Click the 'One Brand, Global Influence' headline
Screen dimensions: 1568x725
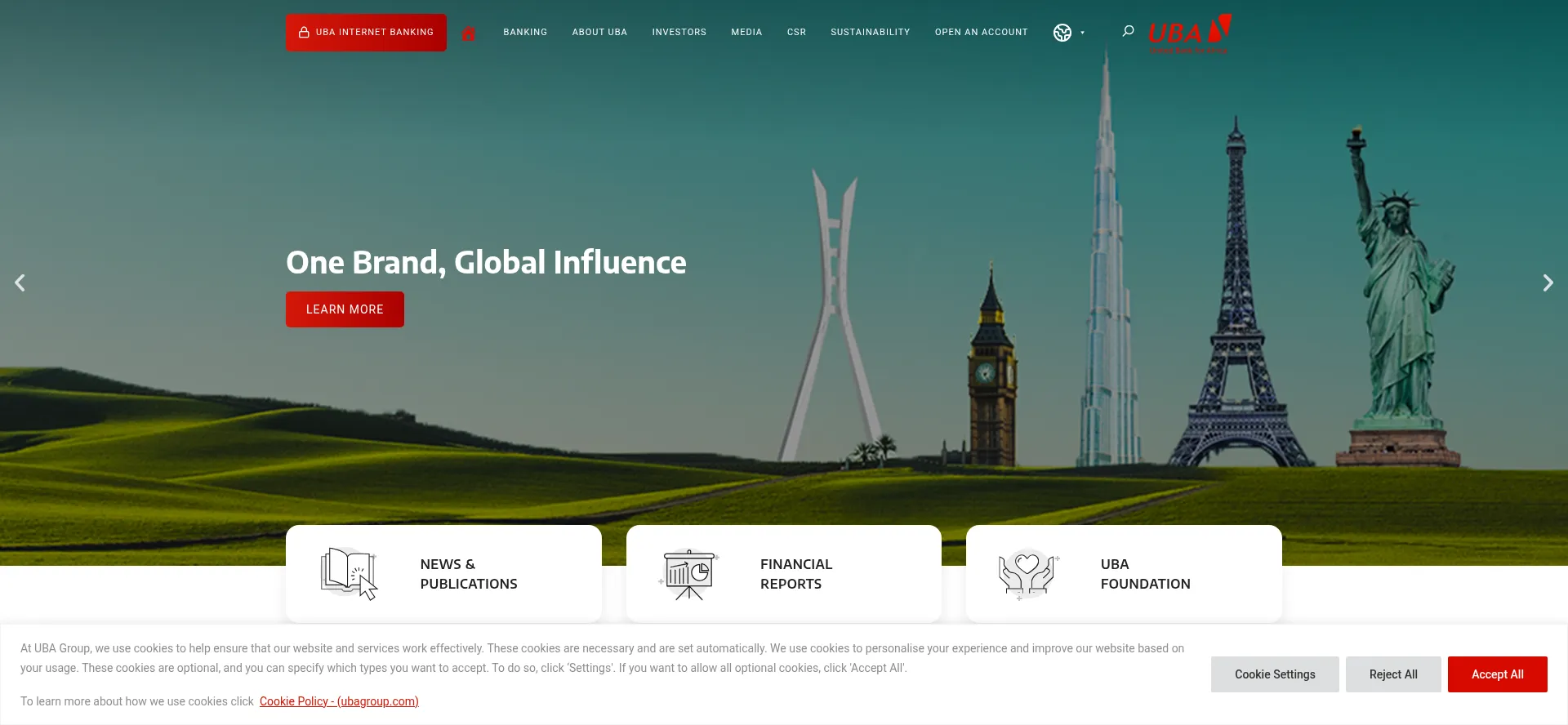pyautogui.click(x=486, y=262)
